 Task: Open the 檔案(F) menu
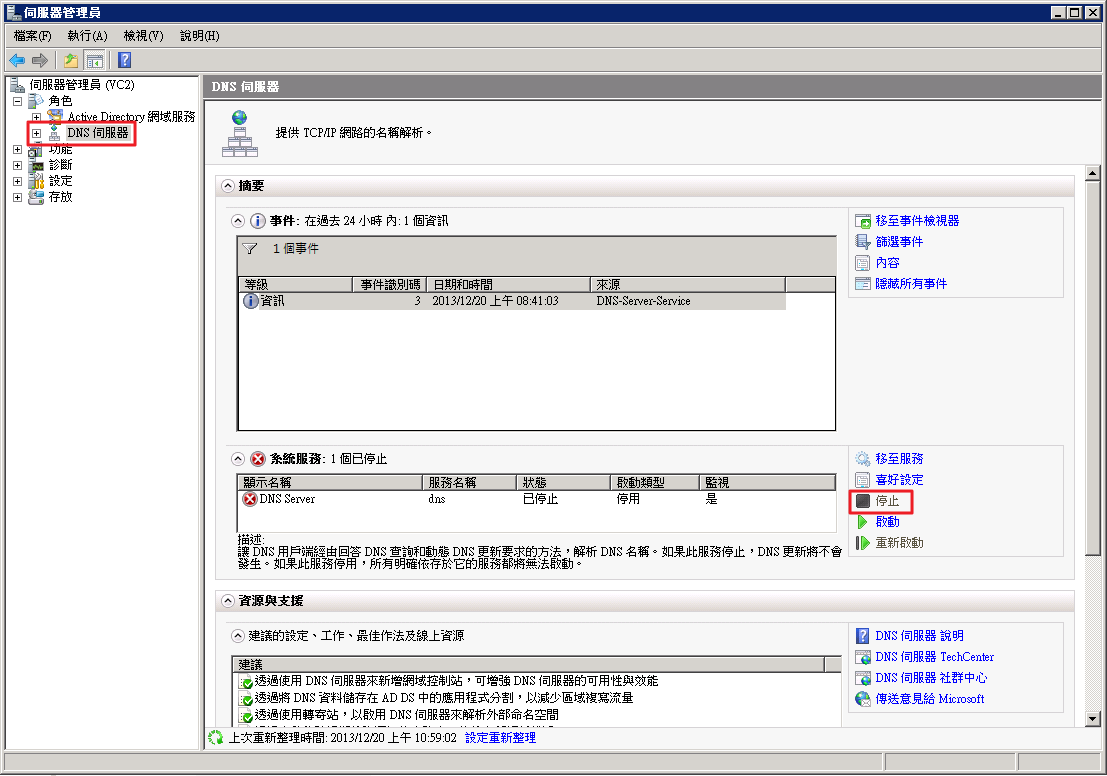[x=32, y=36]
